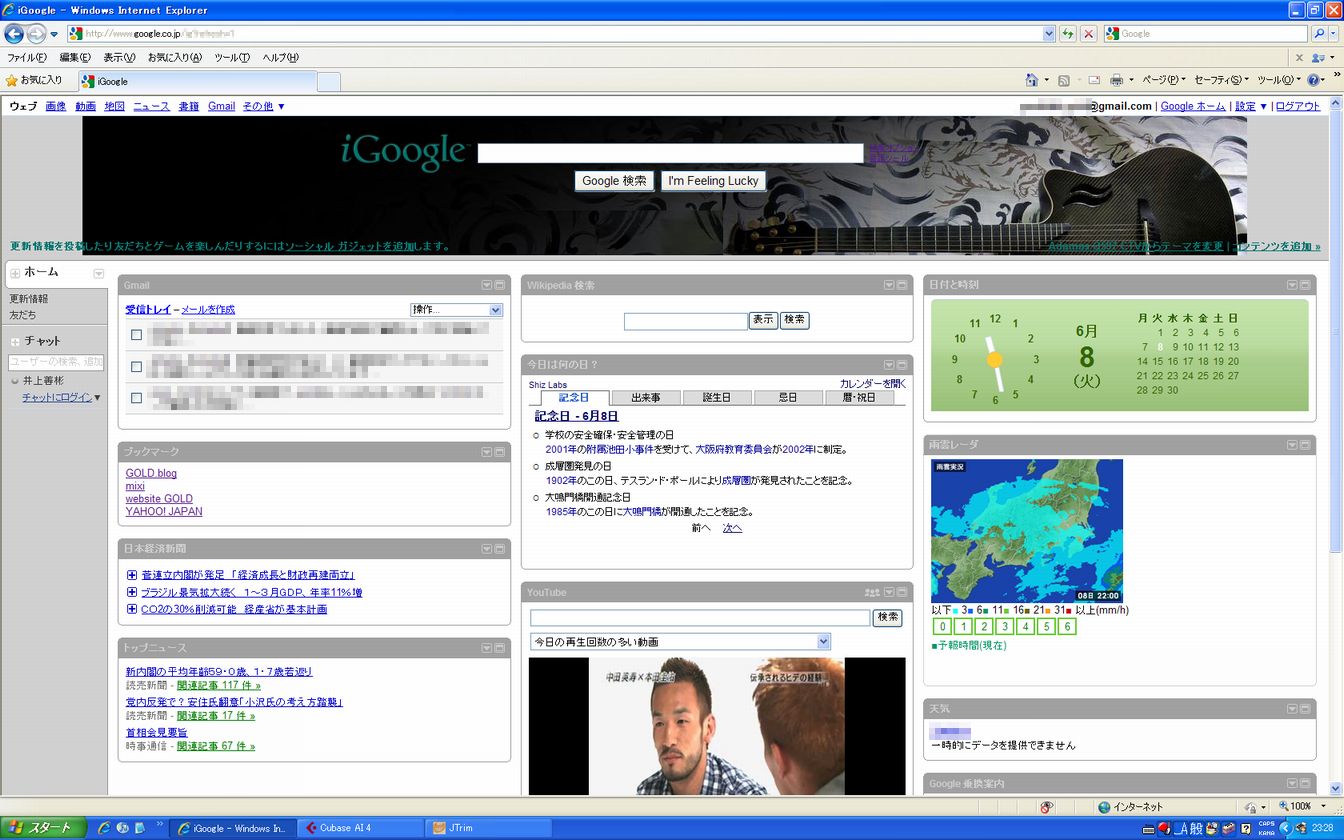Screen dimensions: 1344x840
Task: Click the red Stop loading icon
Action: click(1089, 34)
